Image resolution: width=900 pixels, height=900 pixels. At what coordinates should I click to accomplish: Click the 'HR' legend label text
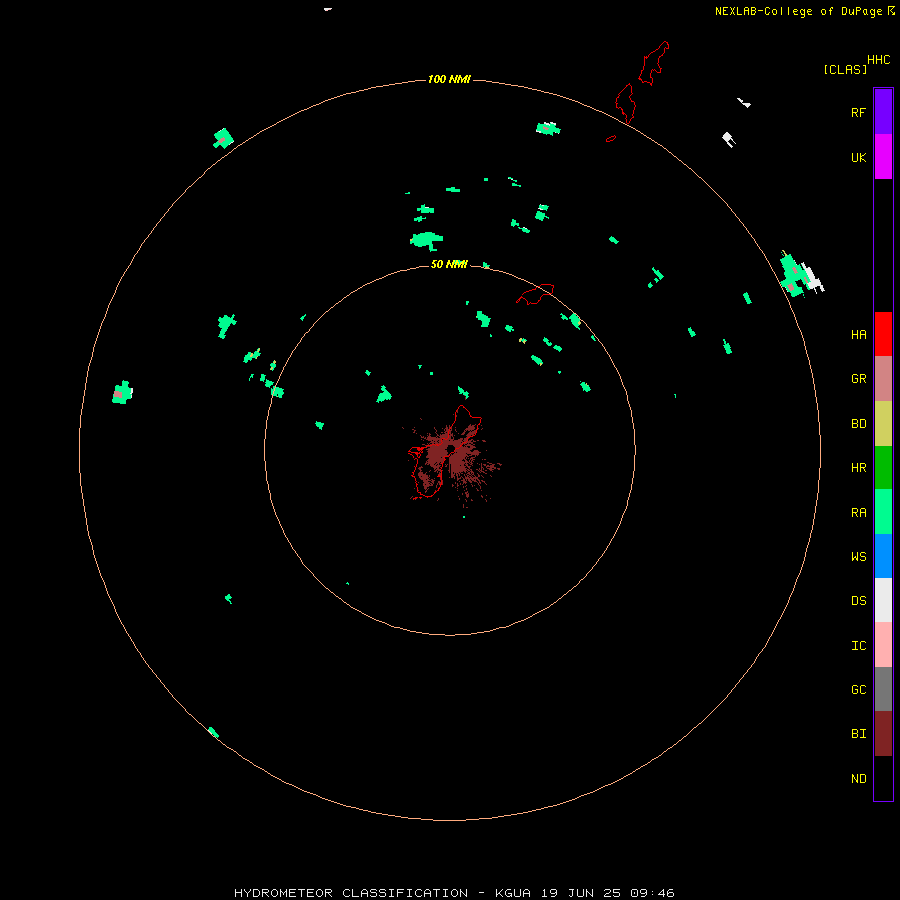click(x=858, y=468)
